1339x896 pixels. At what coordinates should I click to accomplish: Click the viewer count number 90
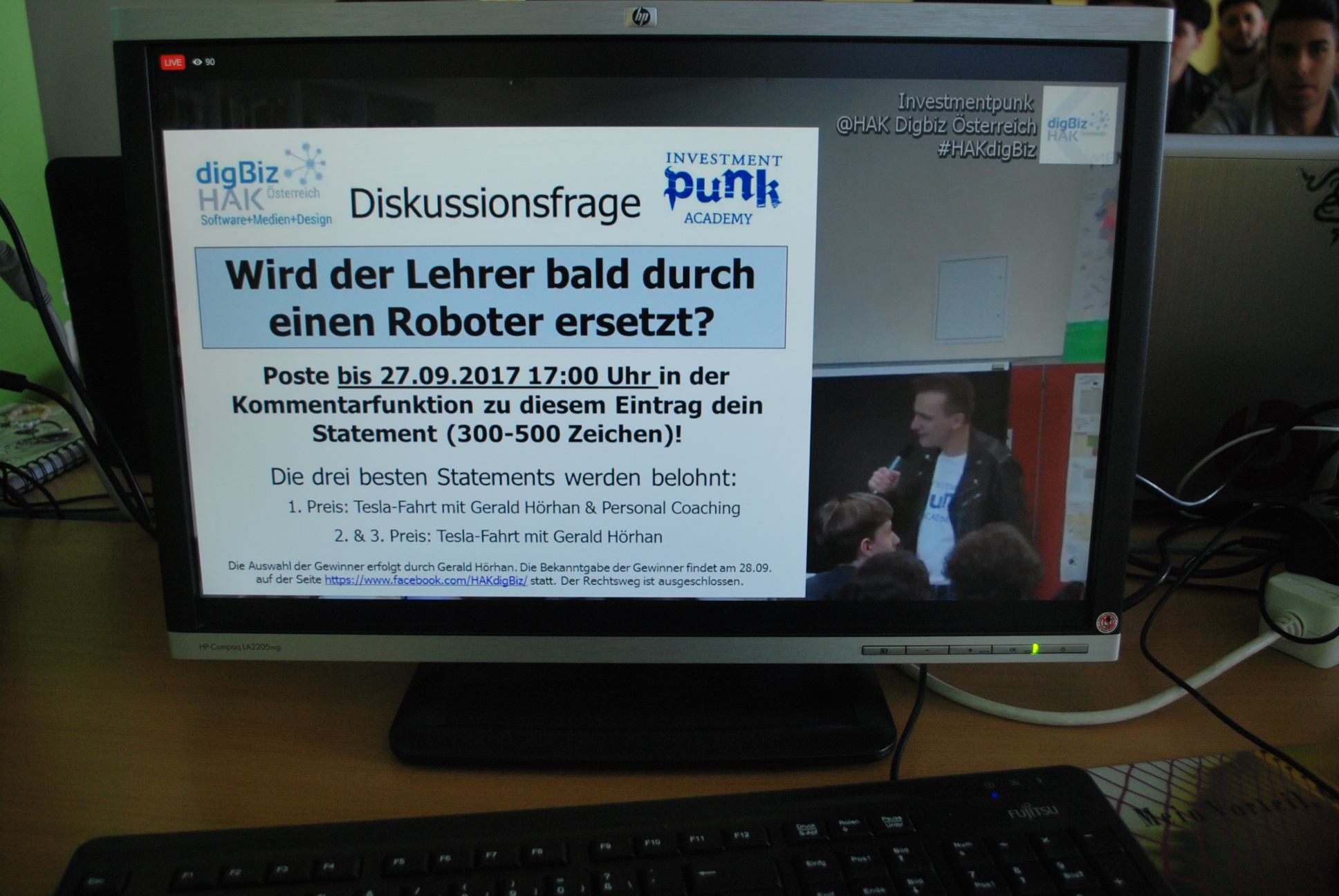pos(210,62)
